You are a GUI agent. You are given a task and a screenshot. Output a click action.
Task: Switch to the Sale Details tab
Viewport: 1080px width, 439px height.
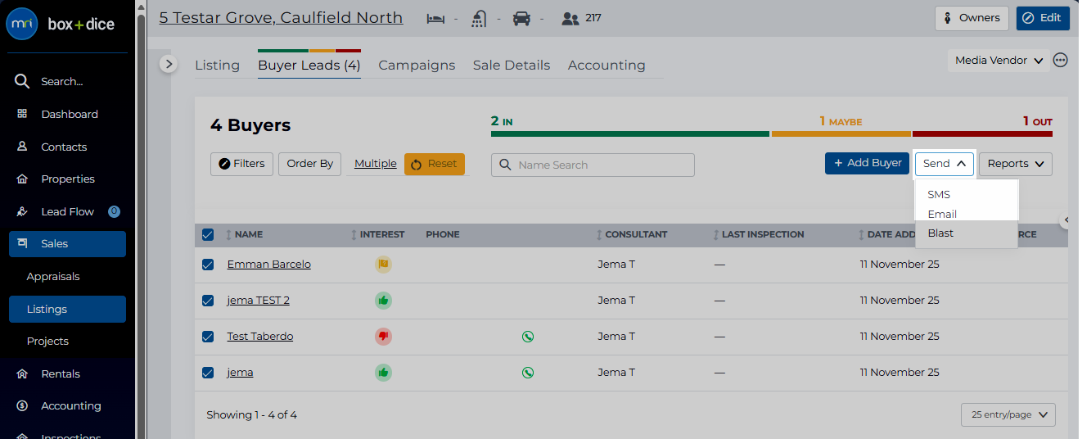511,65
